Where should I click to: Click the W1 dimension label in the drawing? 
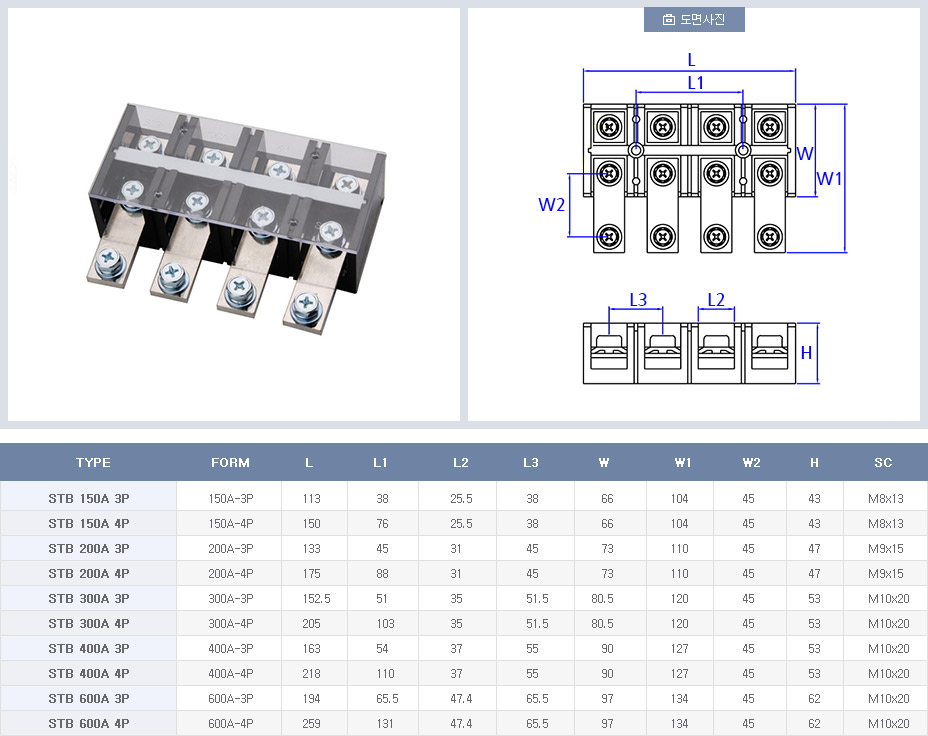pos(829,178)
